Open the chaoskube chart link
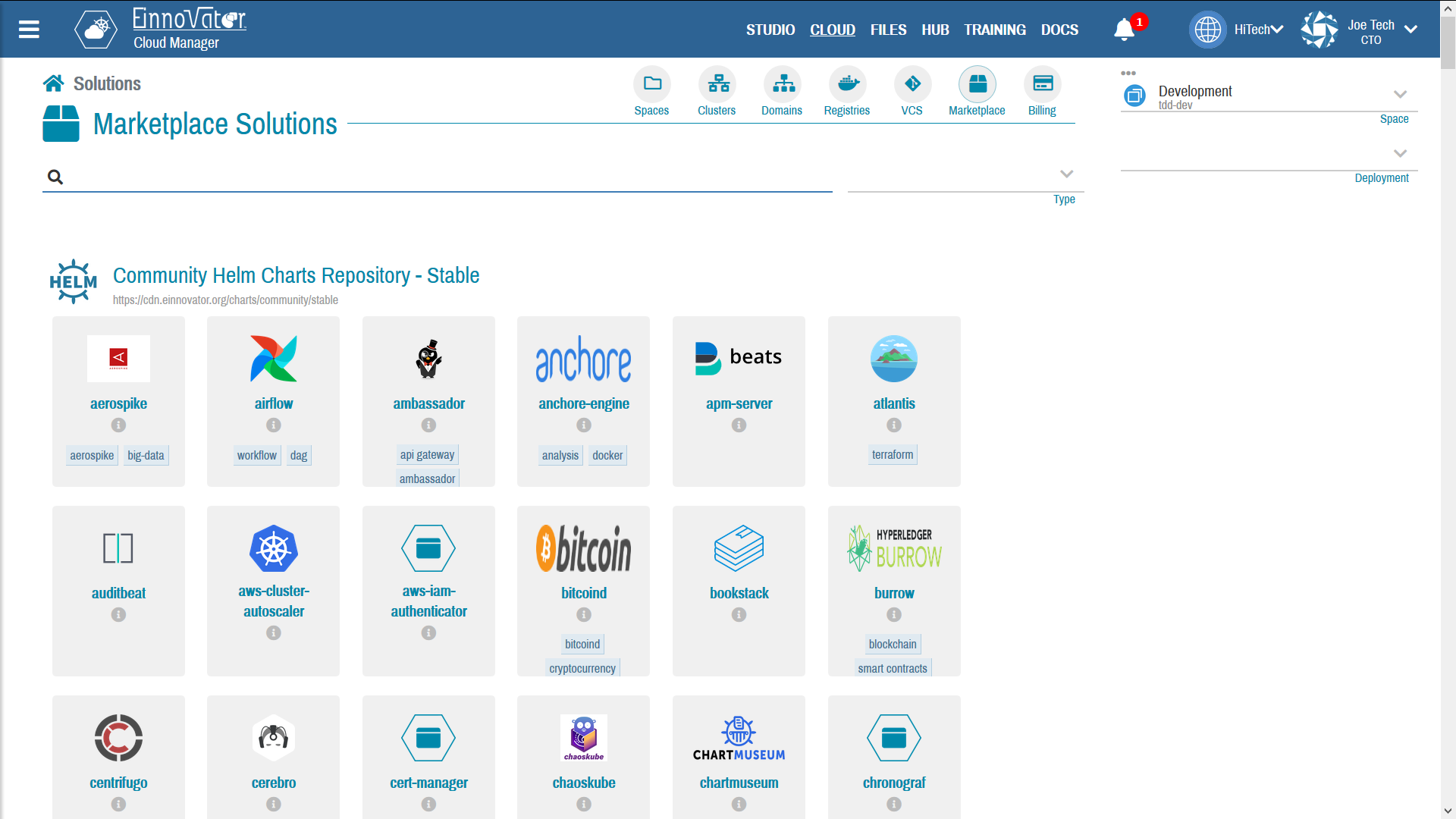Image resolution: width=1456 pixels, height=819 pixels. [x=584, y=783]
